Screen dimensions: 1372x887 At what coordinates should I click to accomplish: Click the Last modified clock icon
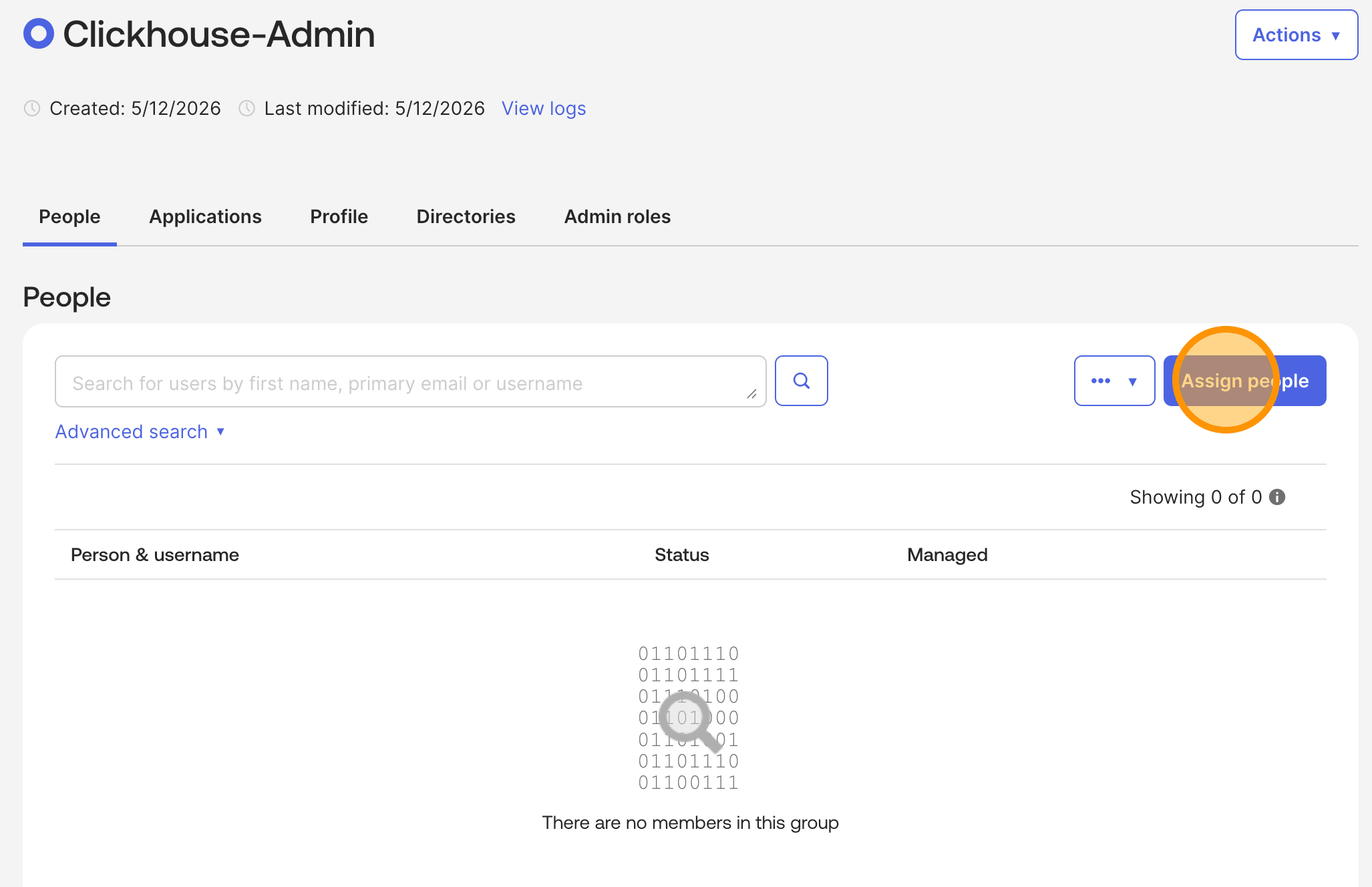[246, 108]
